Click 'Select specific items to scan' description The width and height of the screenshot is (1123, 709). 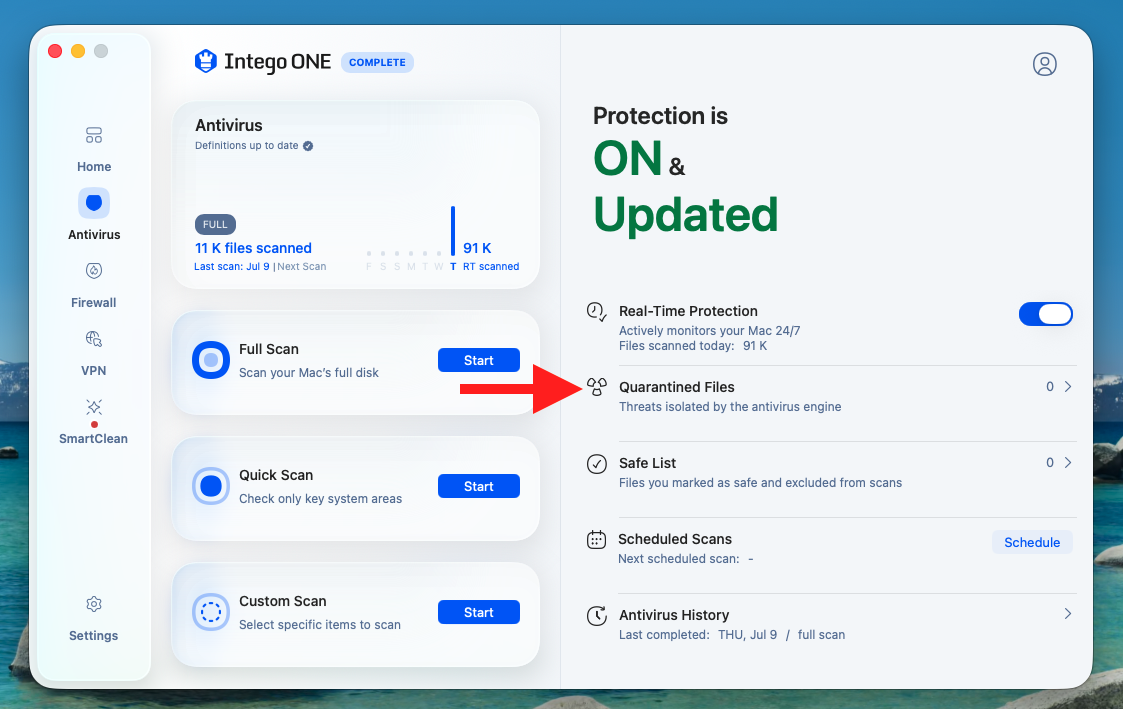pyautogui.click(x=319, y=624)
